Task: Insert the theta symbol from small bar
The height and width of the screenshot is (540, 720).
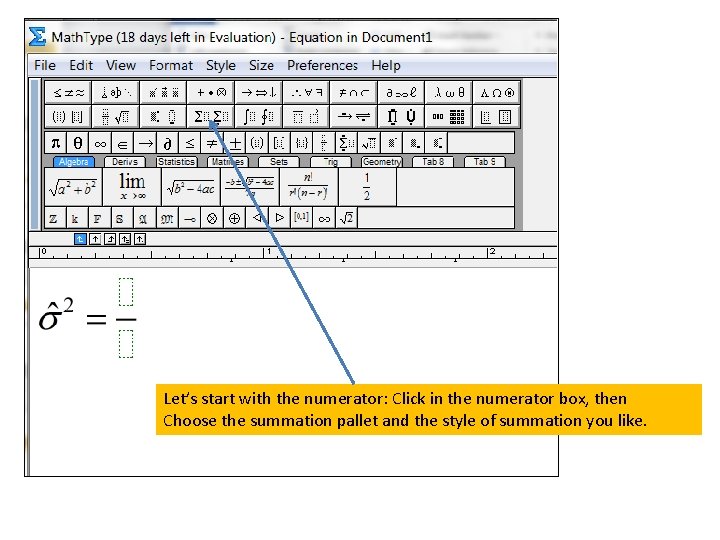Action: 78,143
